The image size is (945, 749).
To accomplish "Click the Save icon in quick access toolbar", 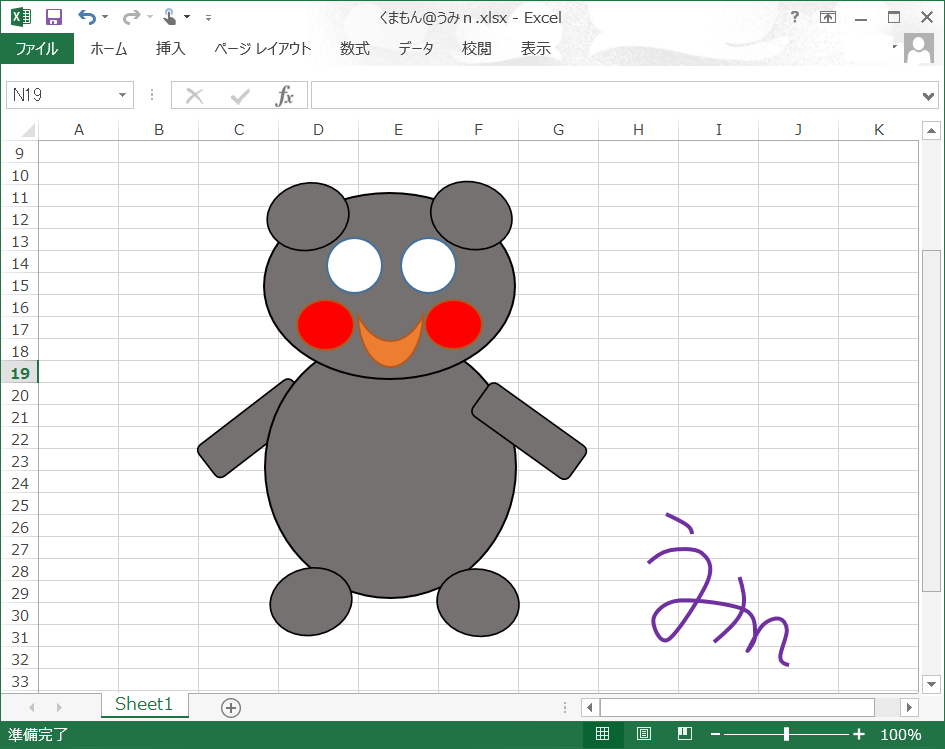I will pos(54,17).
